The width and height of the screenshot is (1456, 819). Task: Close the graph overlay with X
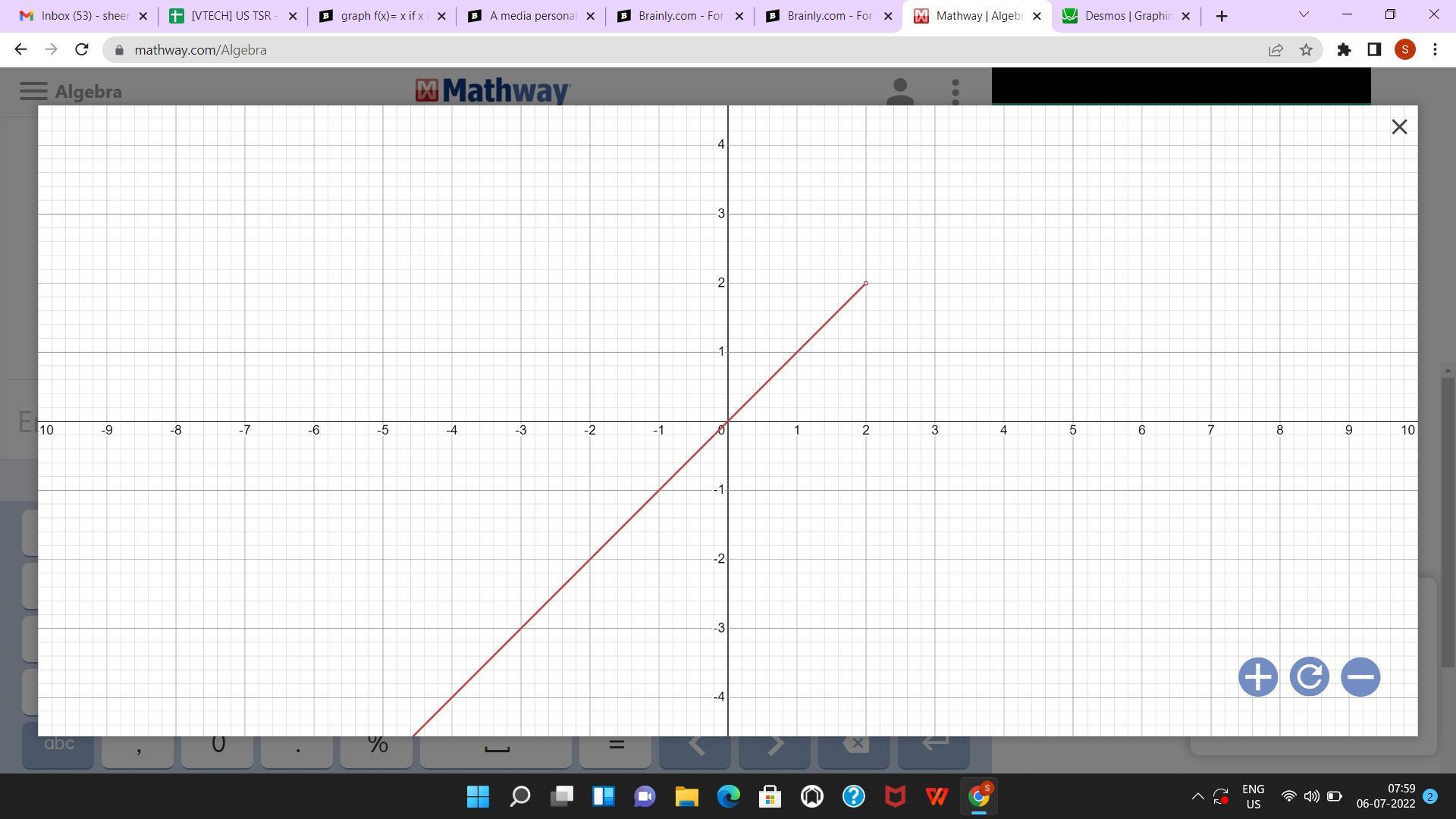pyautogui.click(x=1399, y=127)
